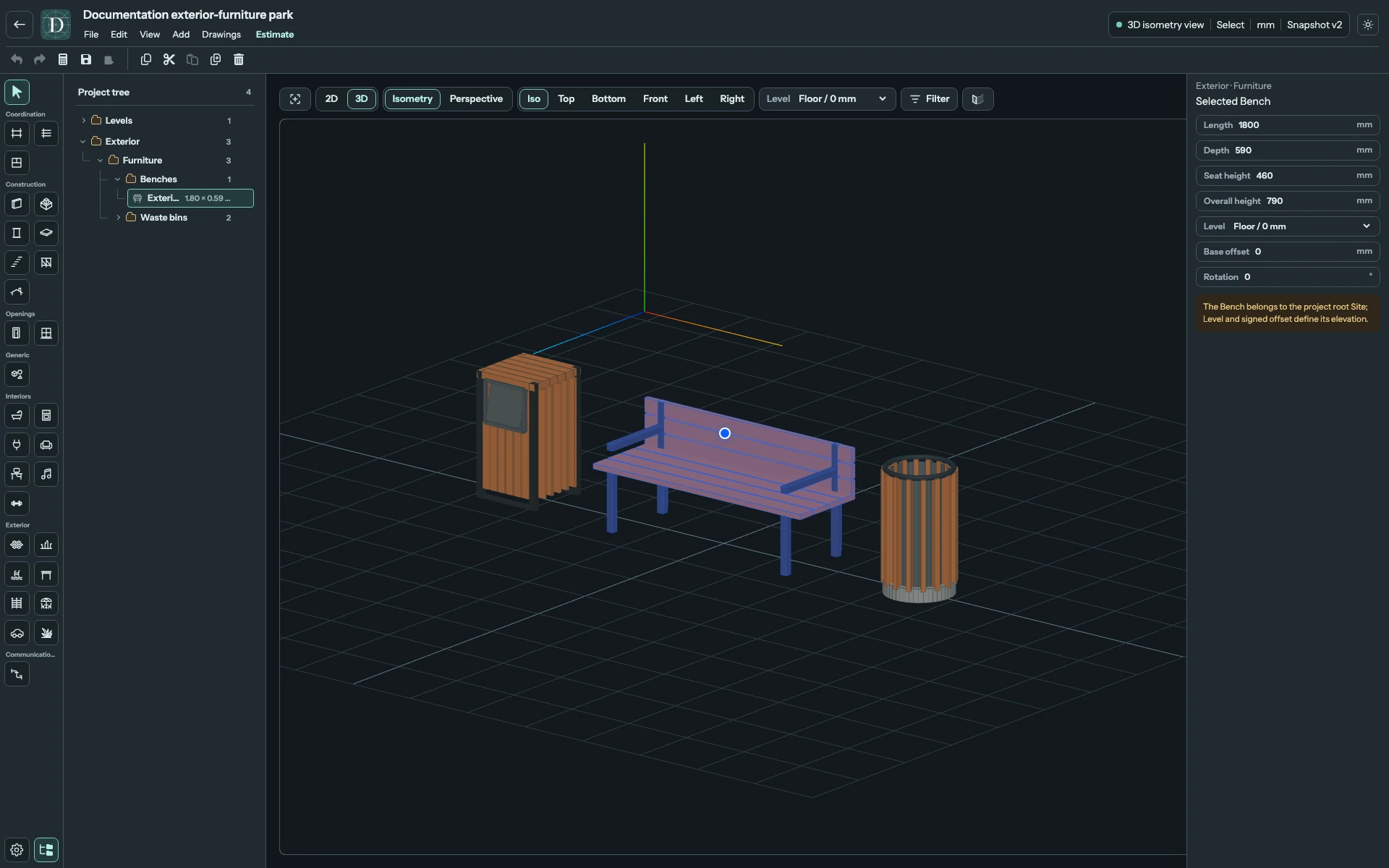
Task: Collapse the Benches folder
Action: [x=118, y=179]
